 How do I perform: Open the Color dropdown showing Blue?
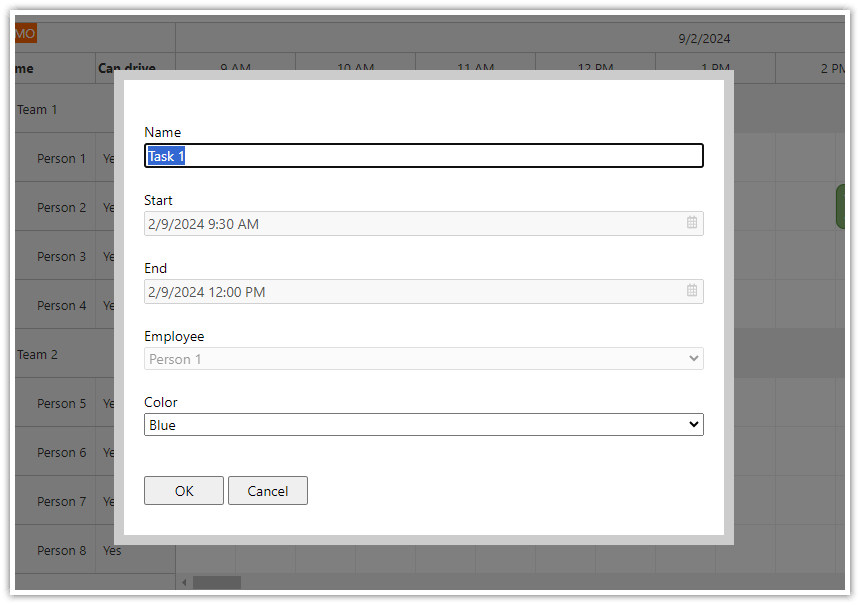(x=423, y=424)
